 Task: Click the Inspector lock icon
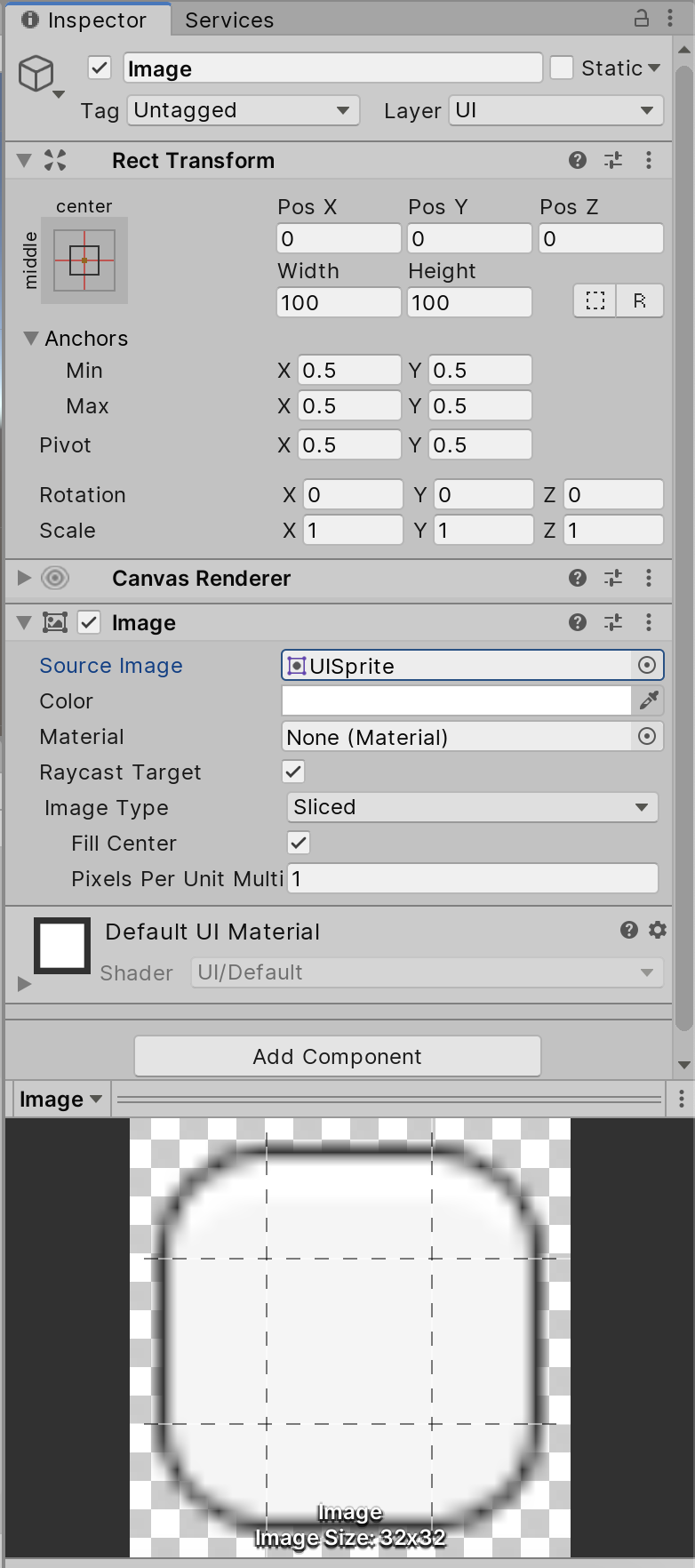click(641, 18)
